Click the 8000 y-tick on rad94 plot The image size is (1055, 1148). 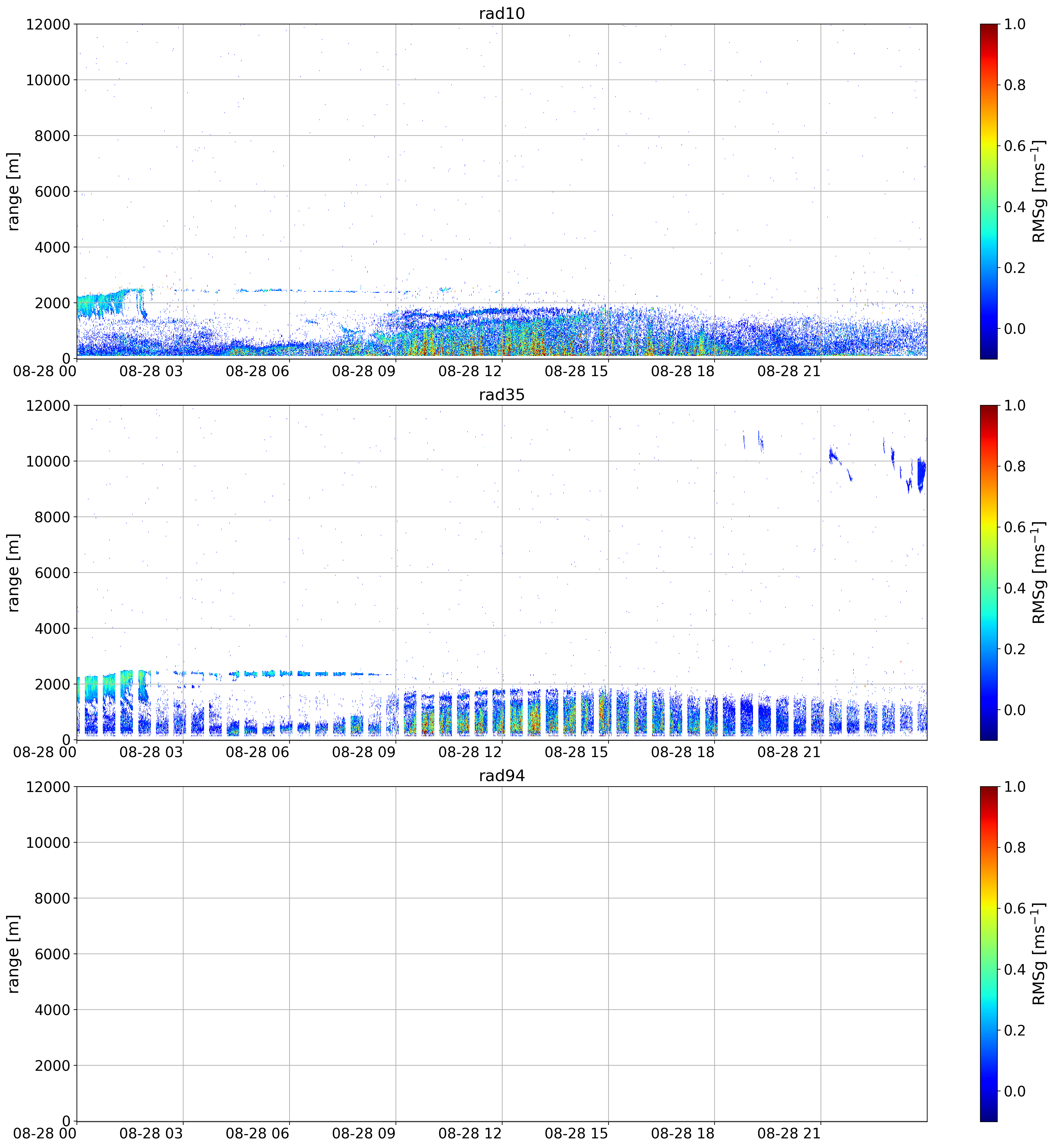52,898
